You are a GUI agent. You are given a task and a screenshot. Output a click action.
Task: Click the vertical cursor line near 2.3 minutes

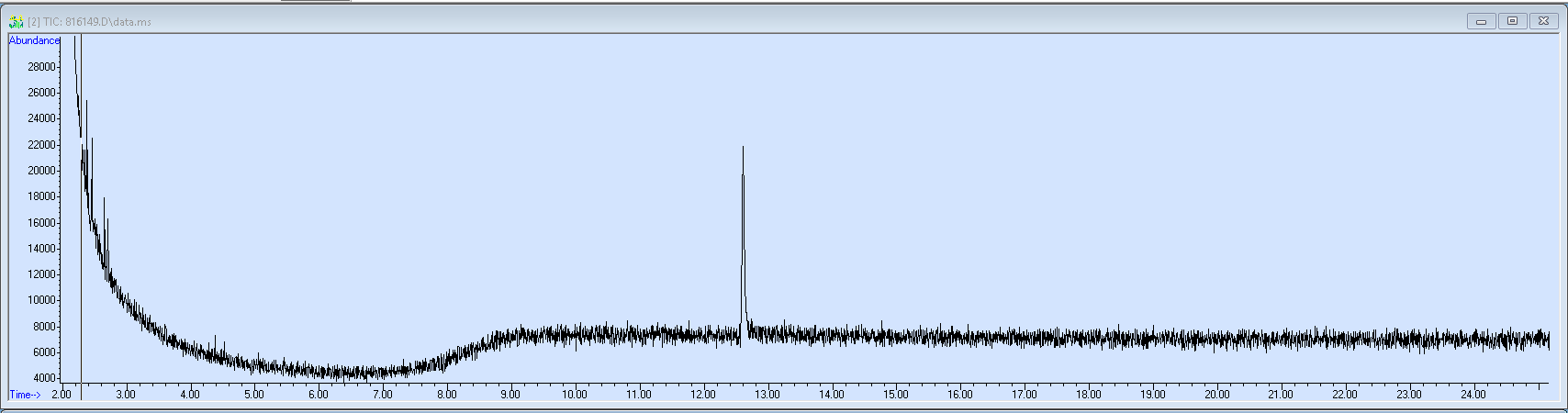coord(81,229)
